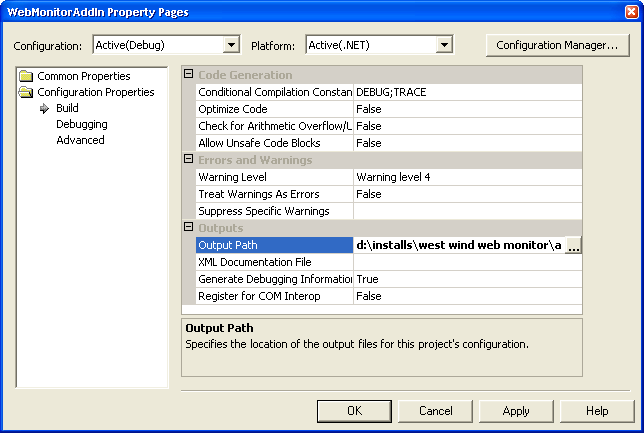Viewport: 644px width, 433px height.
Task: Open the Platform dropdown
Action: coord(445,45)
